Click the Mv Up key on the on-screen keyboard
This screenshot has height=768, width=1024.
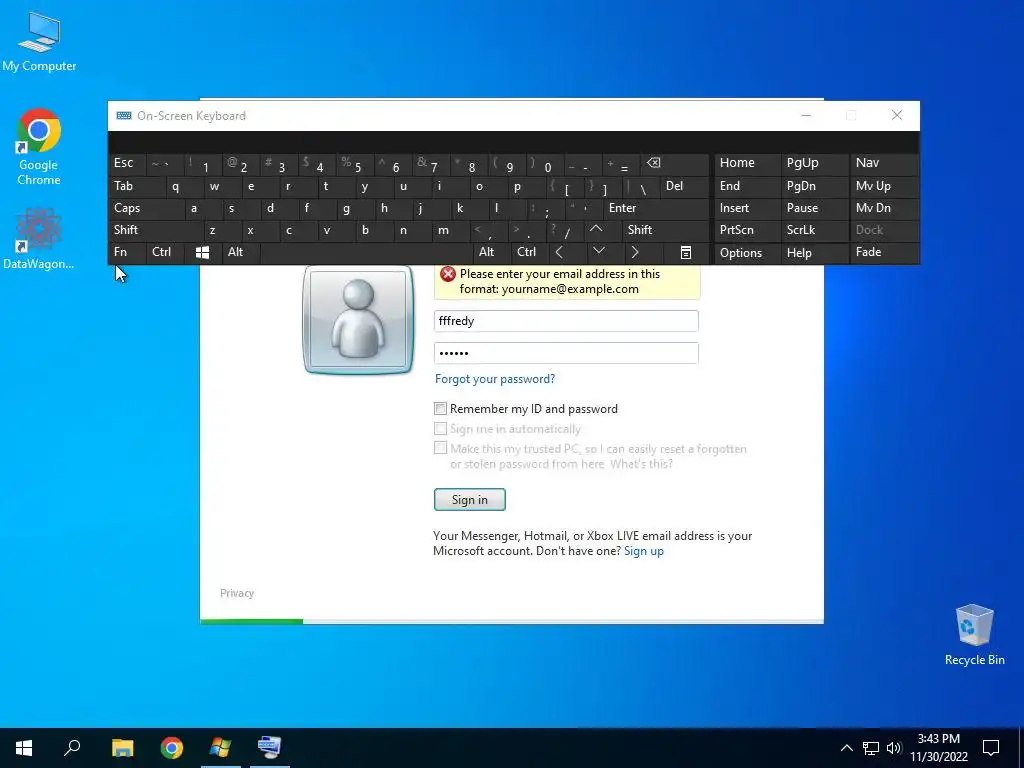click(x=884, y=186)
